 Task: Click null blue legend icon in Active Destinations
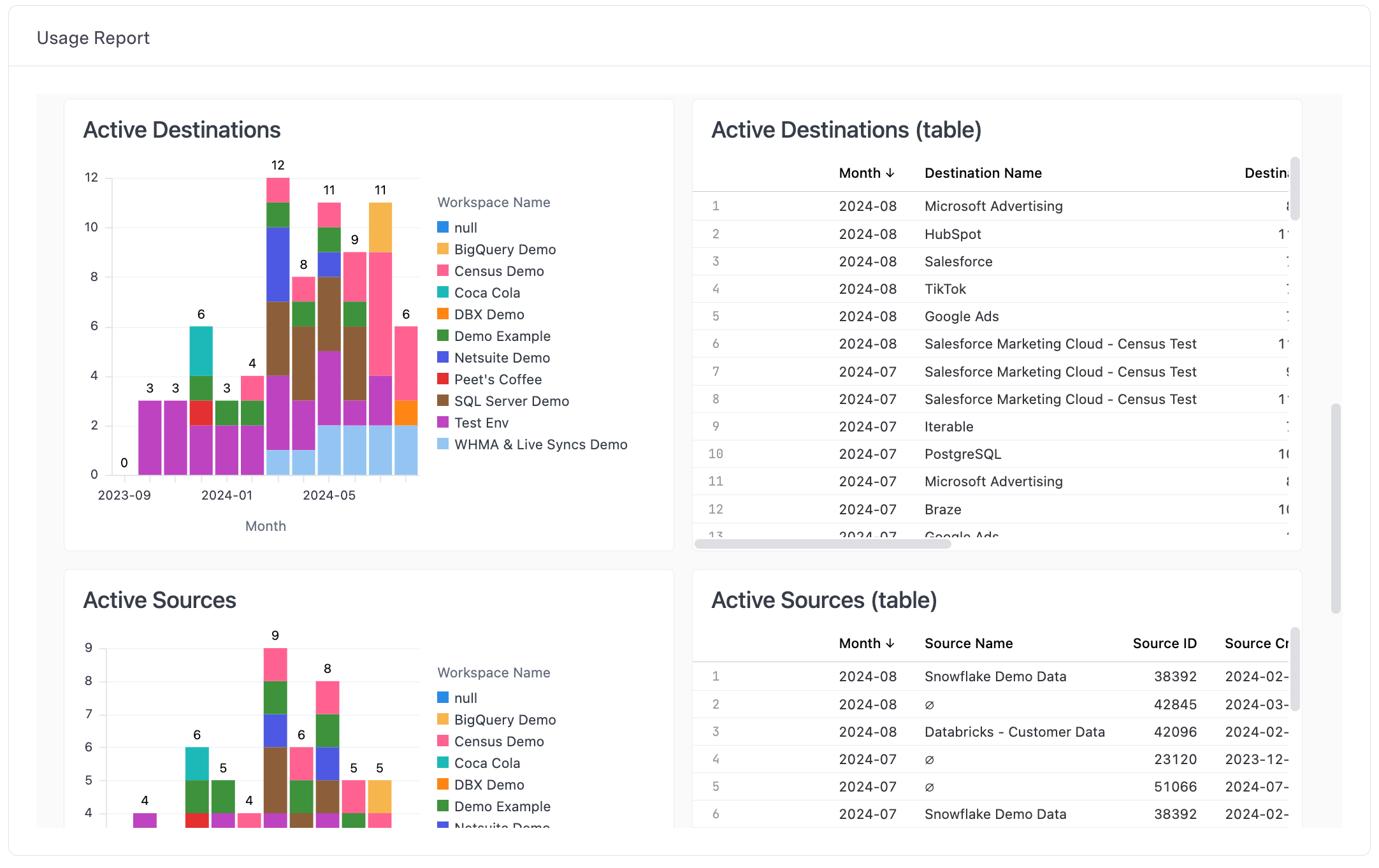pos(443,228)
